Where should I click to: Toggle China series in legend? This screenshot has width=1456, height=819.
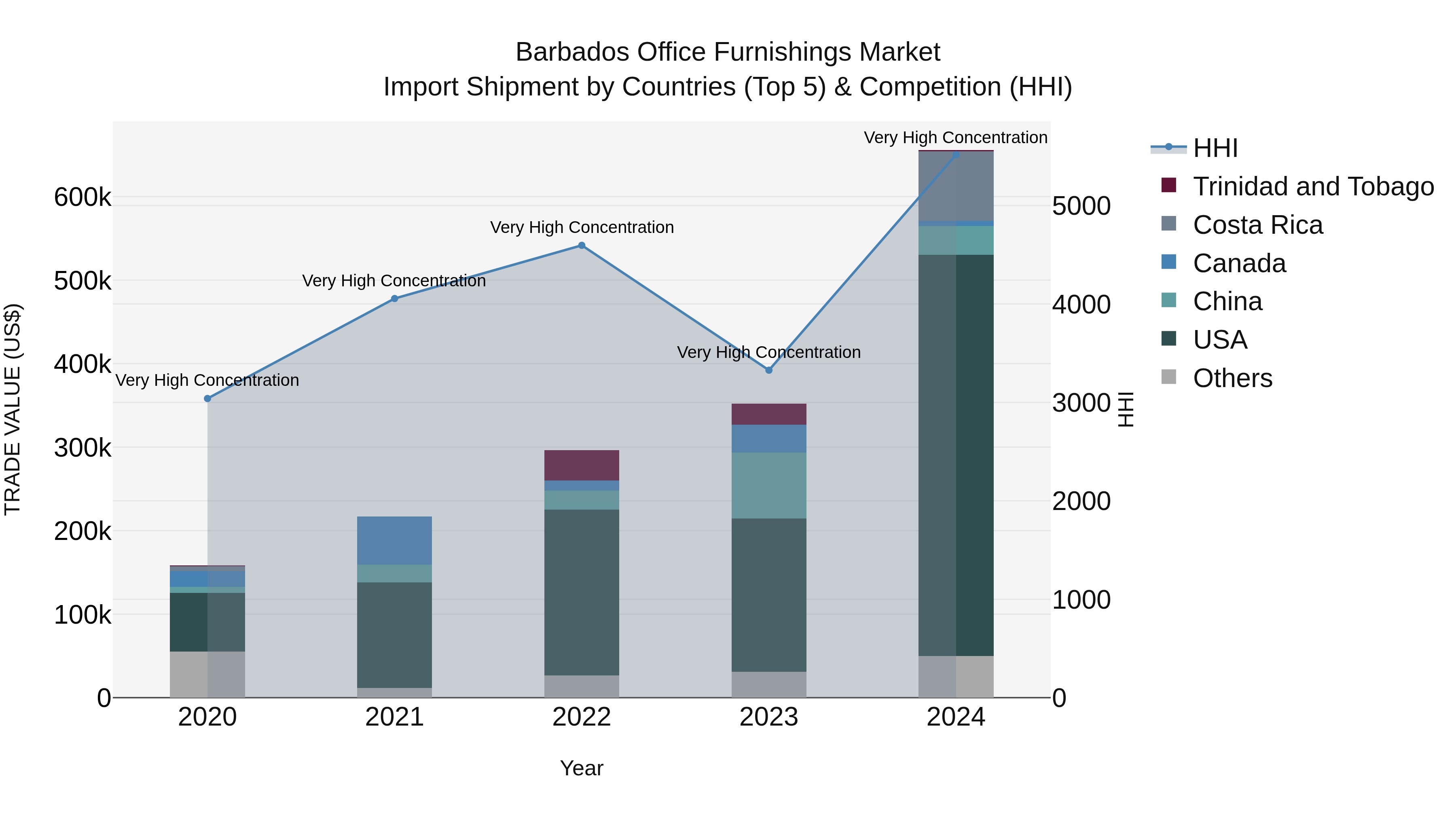tap(1211, 301)
